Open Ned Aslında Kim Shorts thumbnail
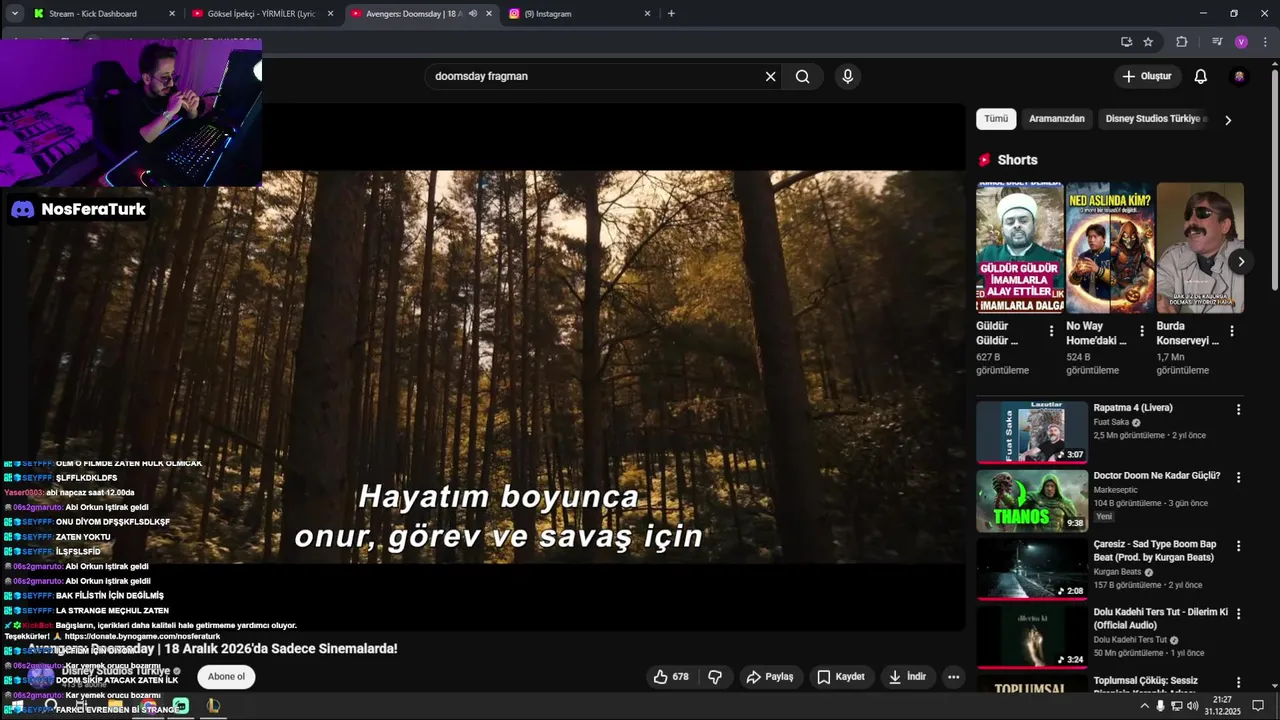 (1110, 248)
